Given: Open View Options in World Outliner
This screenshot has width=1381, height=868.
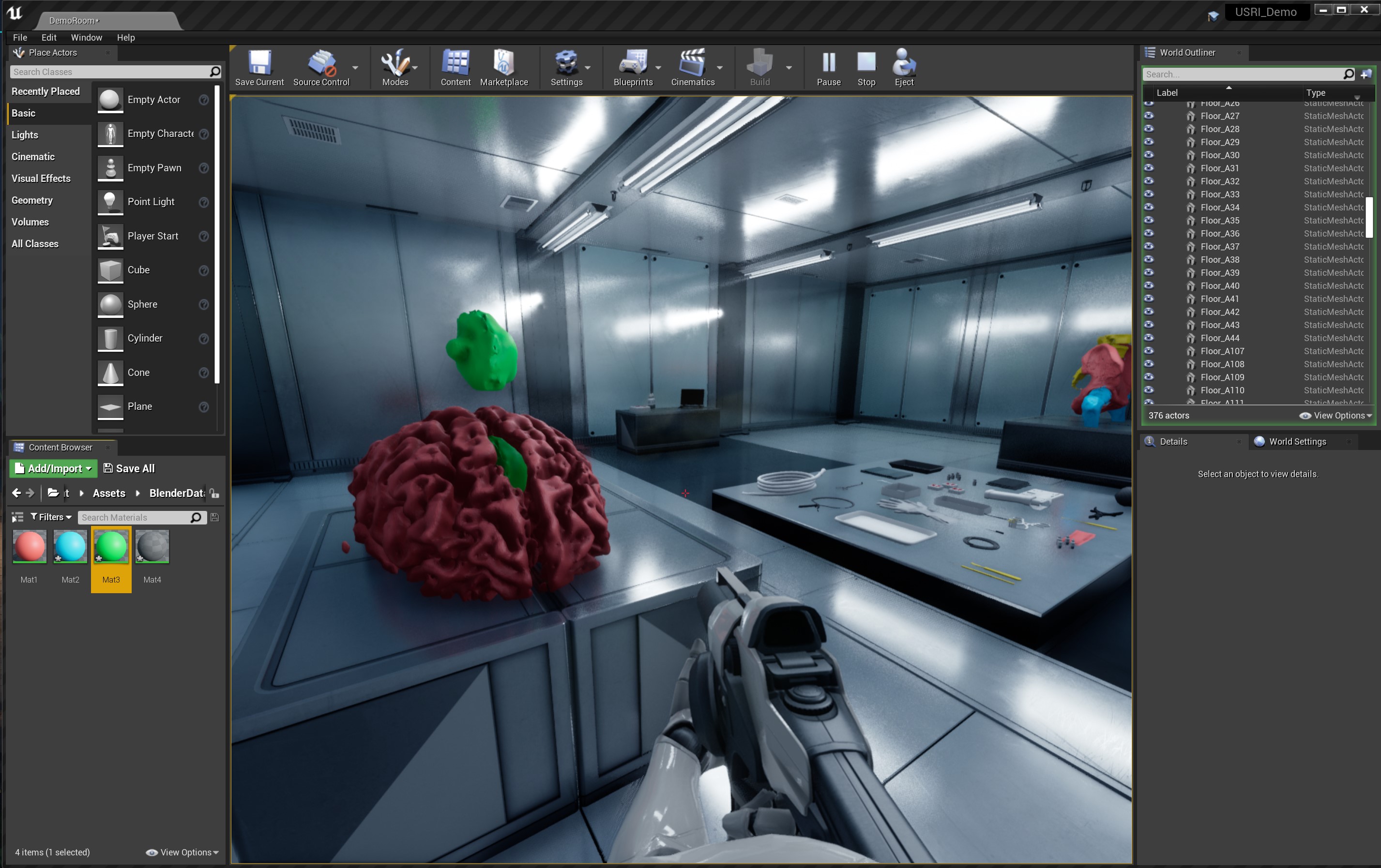Looking at the screenshot, I should coord(1335,415).
